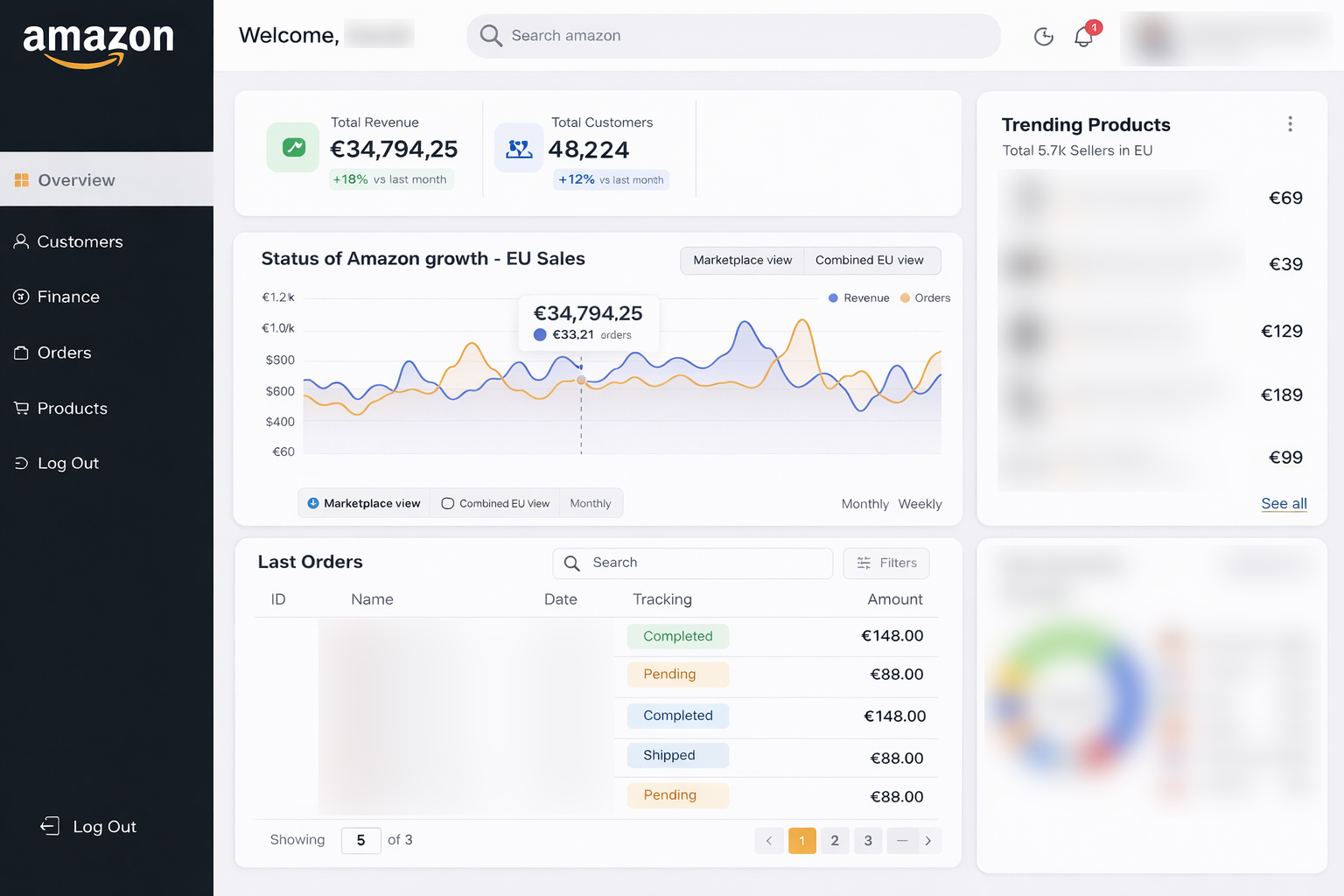
Task: Select Combined EU View radio below chart
Action: click(x=448, y=504)
